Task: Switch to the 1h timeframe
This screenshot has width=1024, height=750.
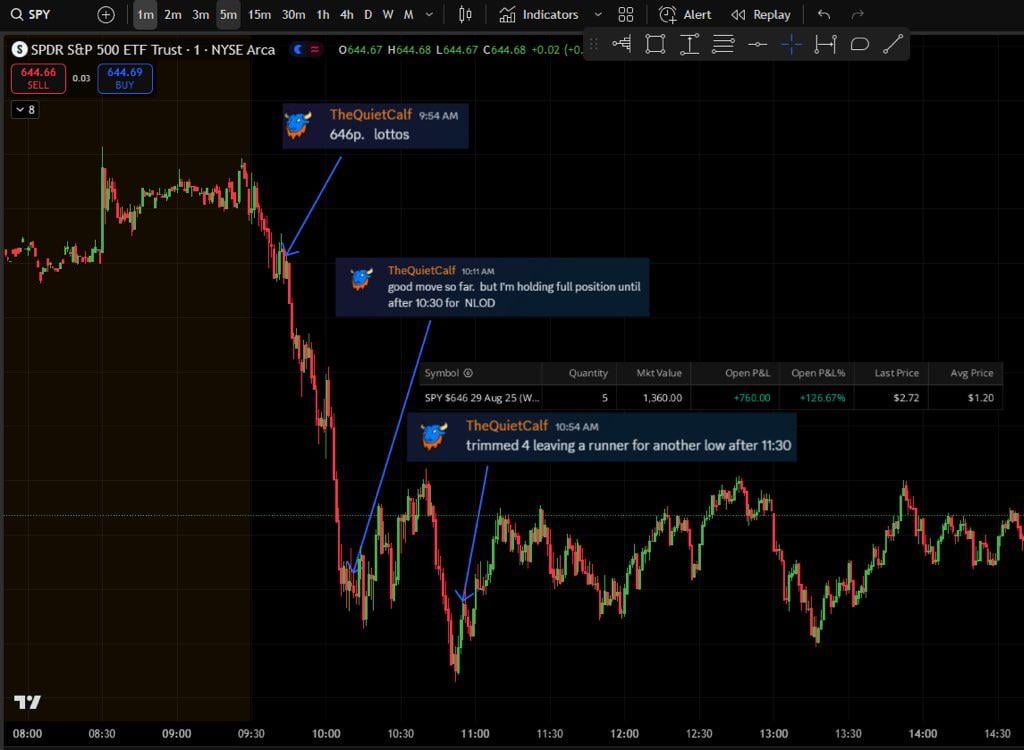Action: click(x=323, y=14)
